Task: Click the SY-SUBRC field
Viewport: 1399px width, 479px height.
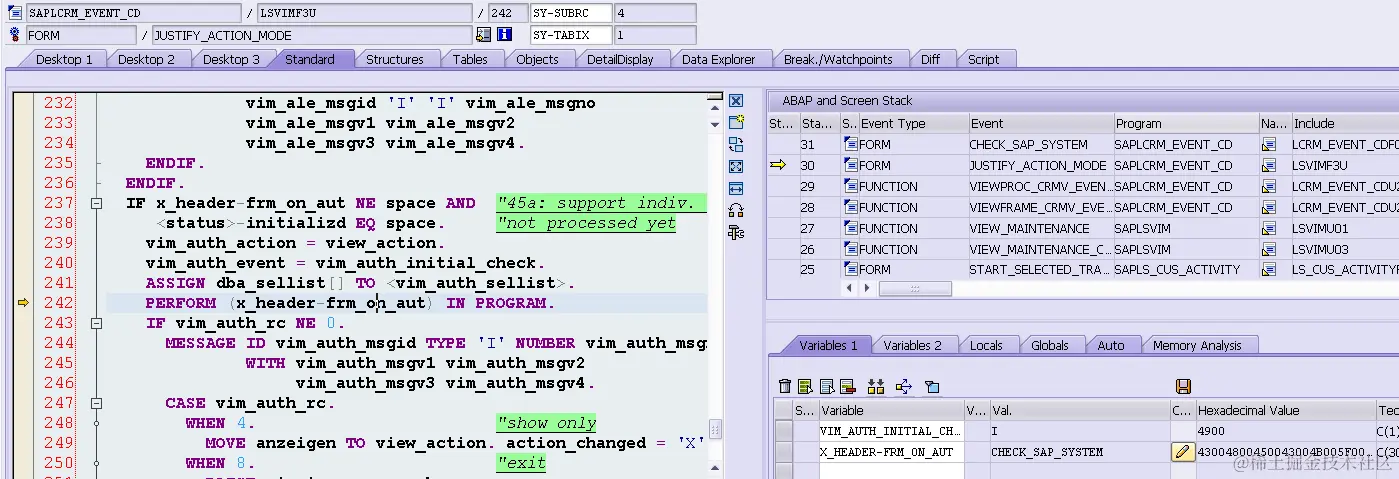Action: pyautogui.click(x=570, y=13)
